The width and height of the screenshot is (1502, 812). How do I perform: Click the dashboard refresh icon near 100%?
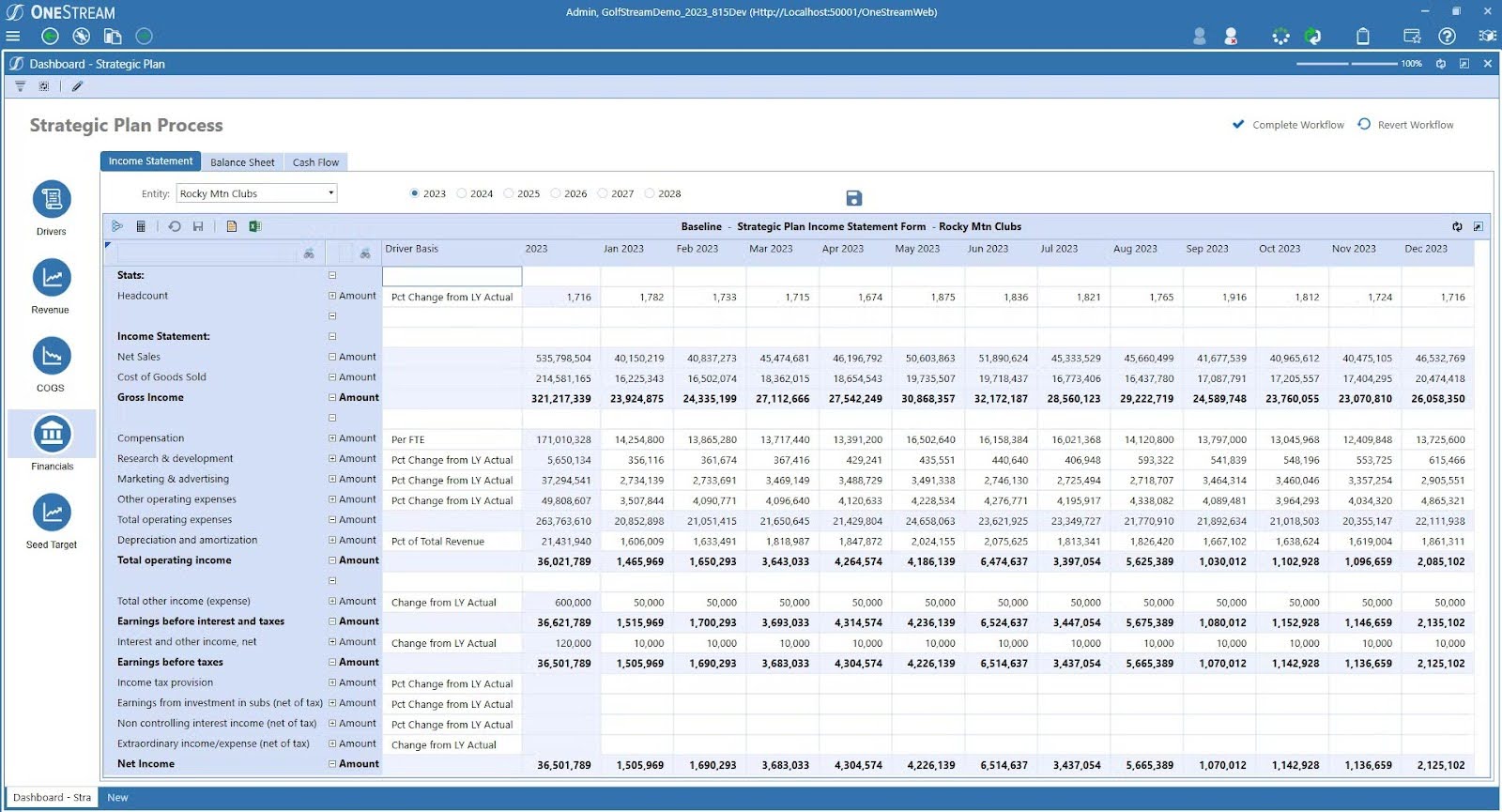click(x=1440, y=64)
